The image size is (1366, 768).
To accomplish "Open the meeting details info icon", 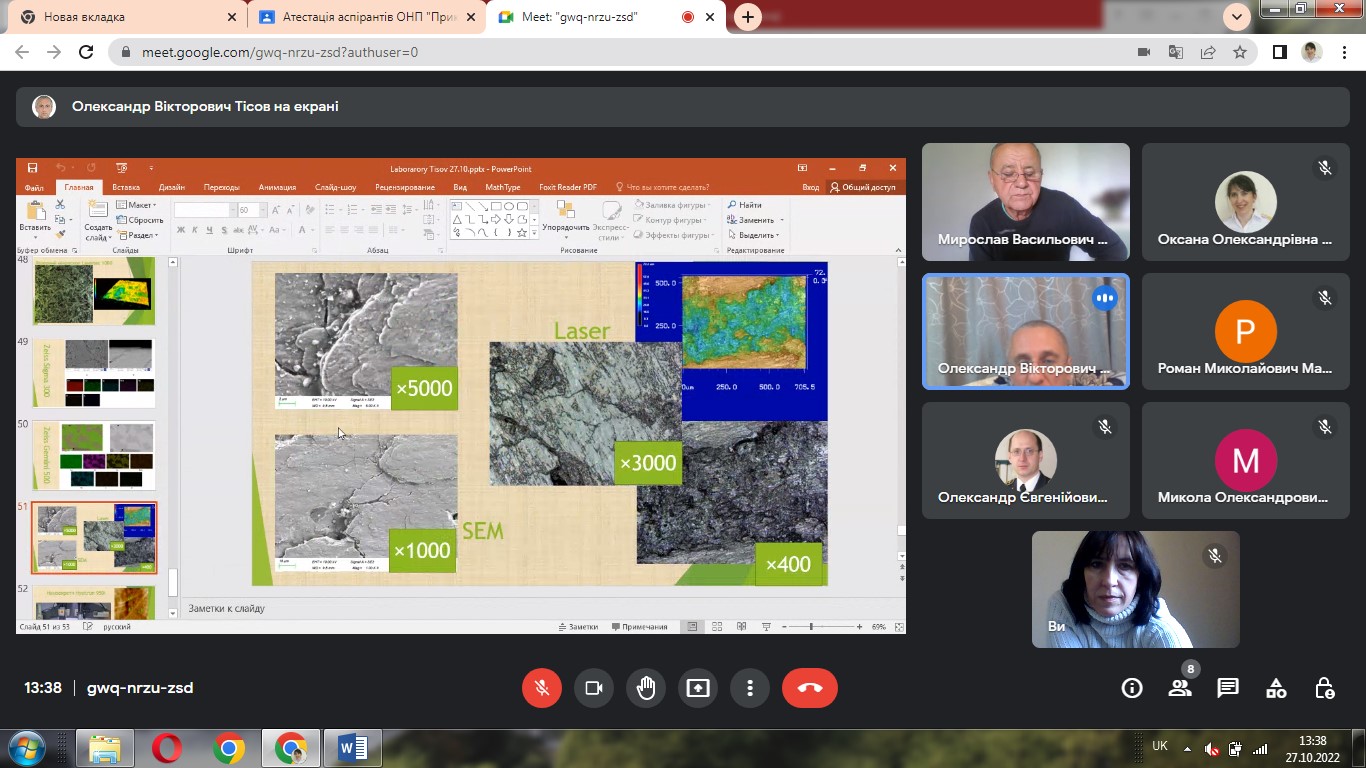I will tap(1132, 688).
